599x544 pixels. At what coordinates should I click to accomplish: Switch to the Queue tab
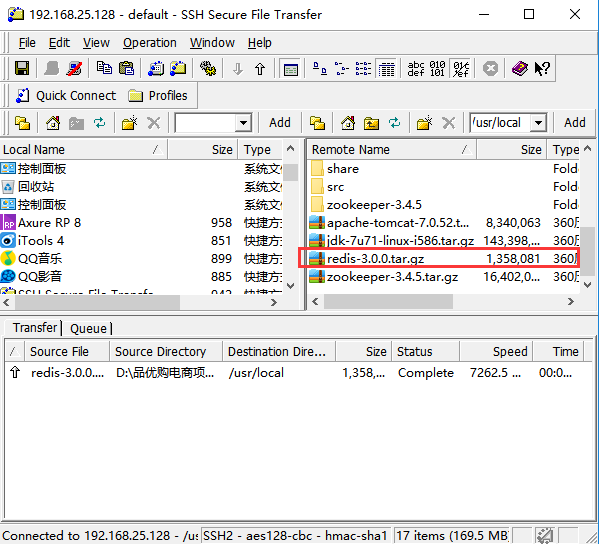tap(88, 329)
